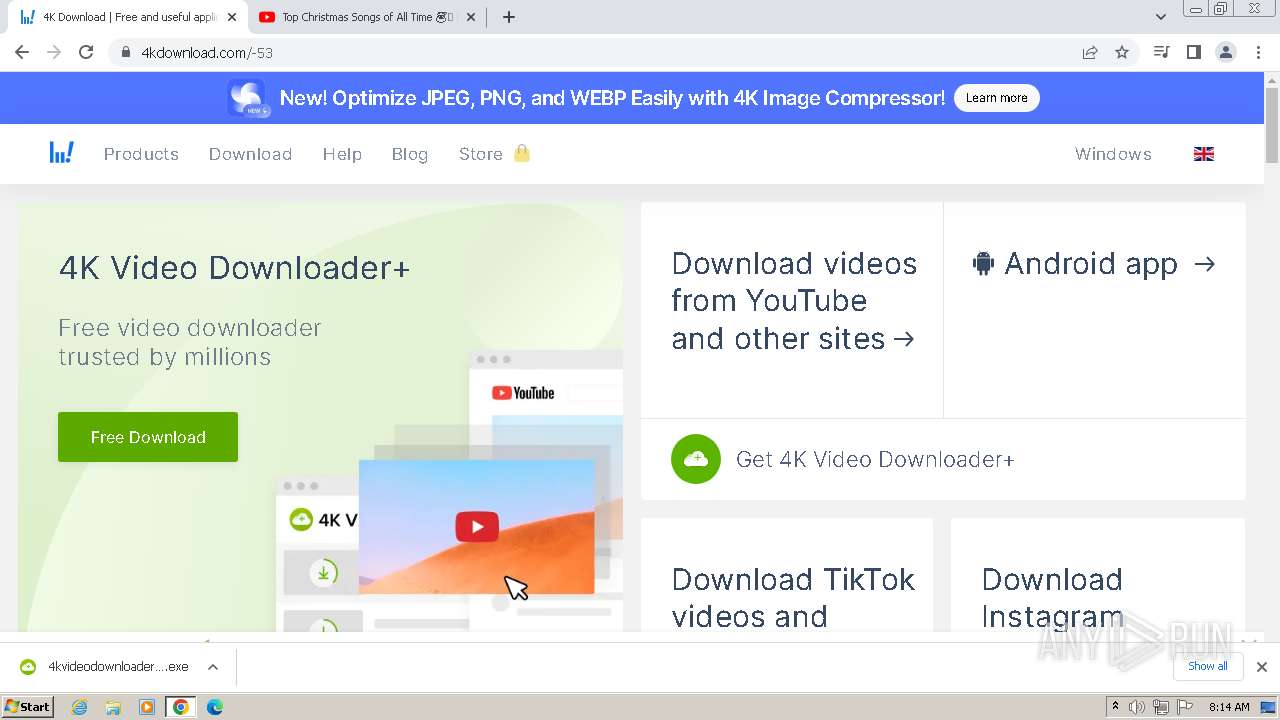Open the Android app link
1280x720 pixels.
1095,264
